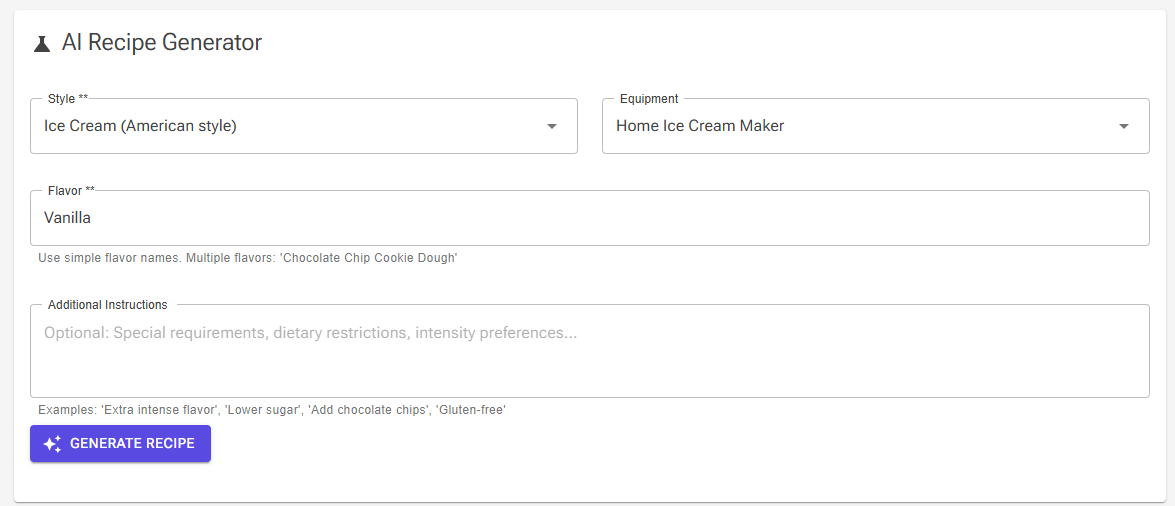Screen dimensions: 1175x506
Task: Expand the Style dropdown arrow
Action: tap(551, 126)
